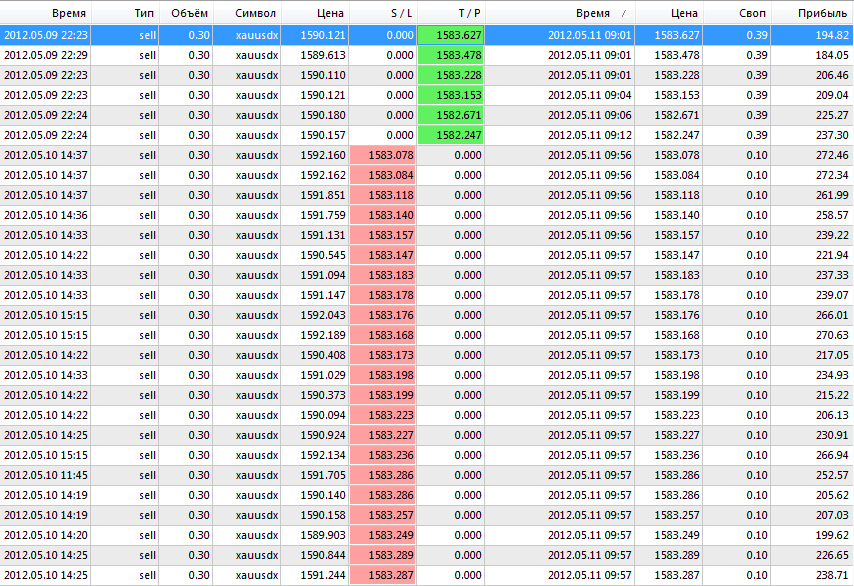Click the sell cell in the profit 184.05 row
The height and width of the screenshot is (586, 854).
coord(148,55)
